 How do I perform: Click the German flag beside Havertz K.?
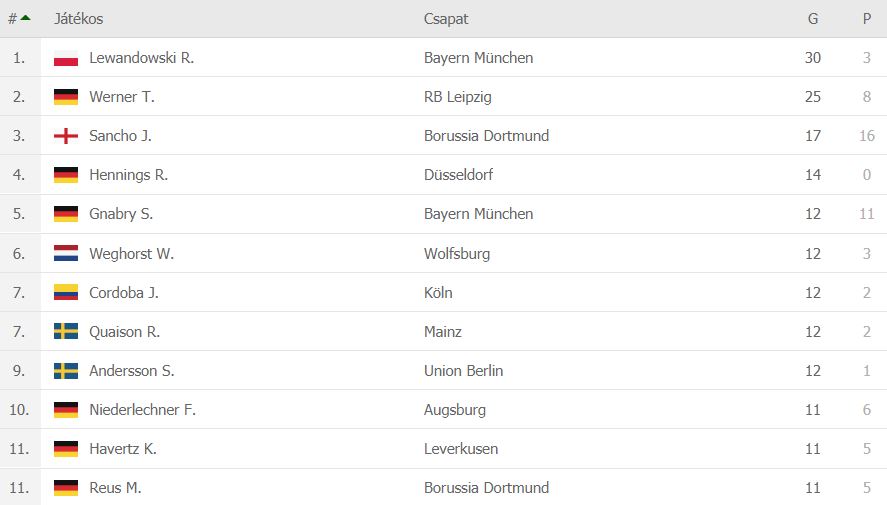pyautogui.click(x=66, y=448)
